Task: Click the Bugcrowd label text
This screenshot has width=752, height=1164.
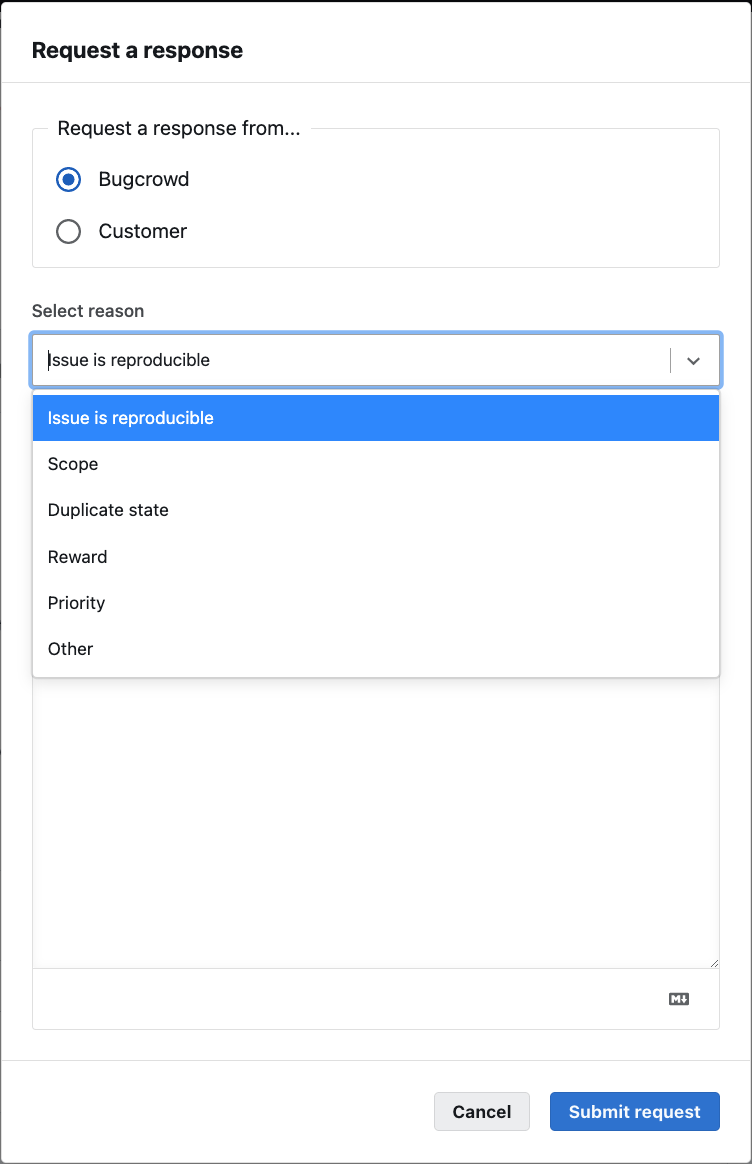Action: coord(143,179)
